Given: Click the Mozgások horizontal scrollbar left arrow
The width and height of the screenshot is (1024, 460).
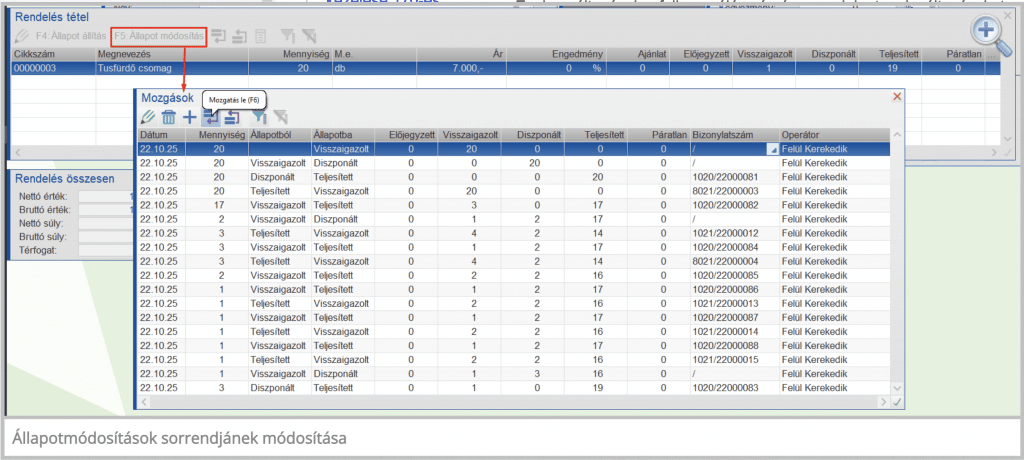Looking at the screenshot, I should pyautogui.click(x=145, y=402).
